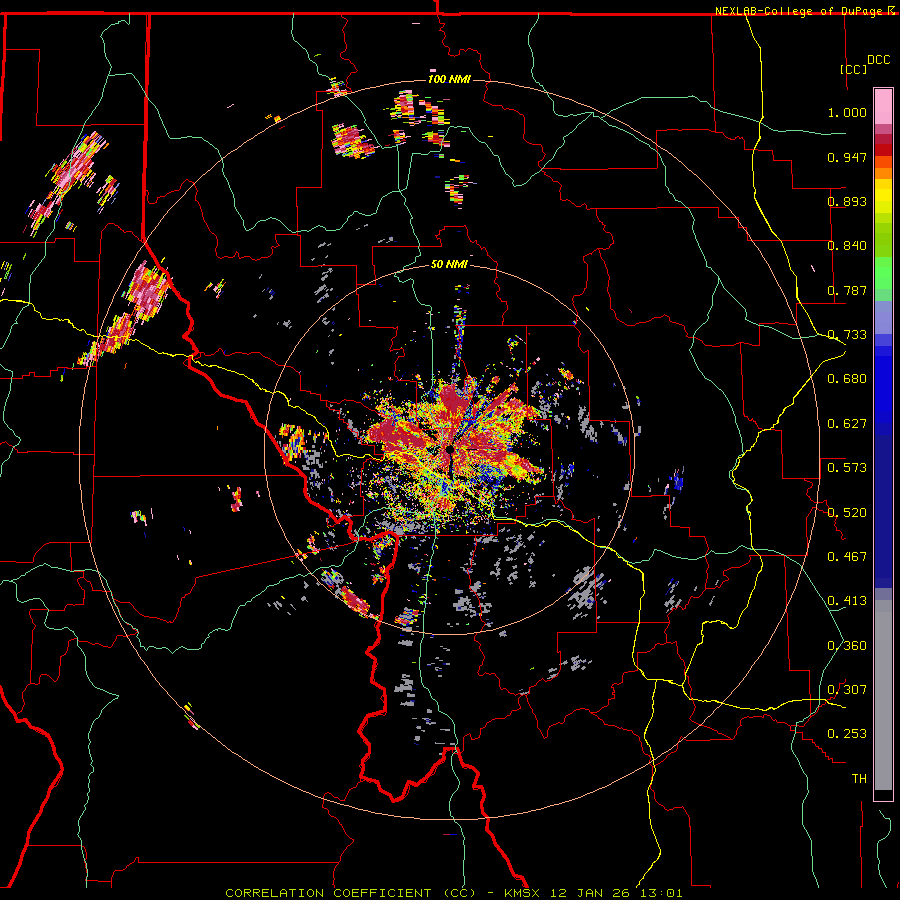
Task: Click the 100 NMI range ring label
Action: click(449, 79)
